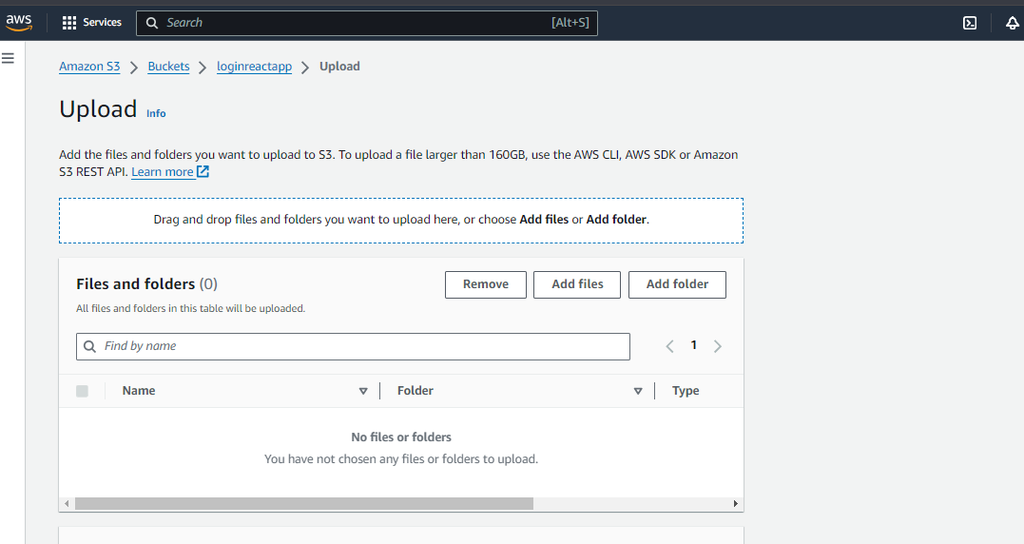
Task: Click the Learn more external link icon
Action: click(x=203, y=172)
